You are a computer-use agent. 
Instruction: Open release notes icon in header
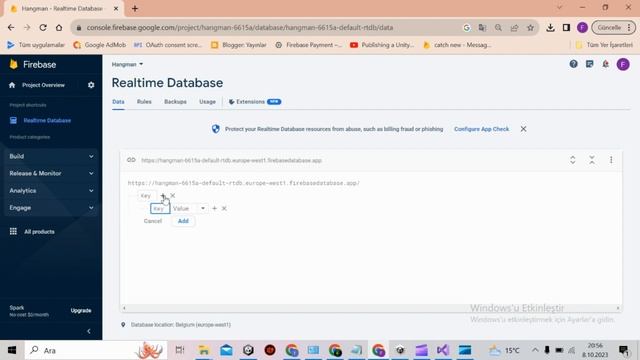589,64
